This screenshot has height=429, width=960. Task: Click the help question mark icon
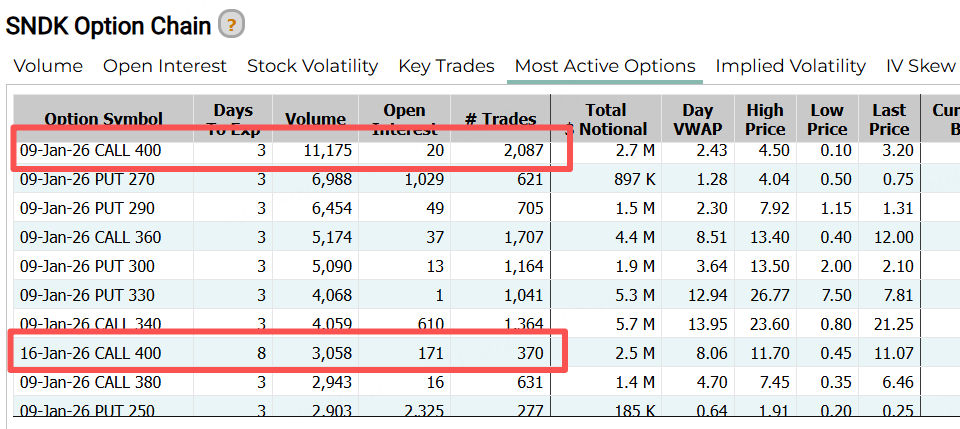(232, 25)
